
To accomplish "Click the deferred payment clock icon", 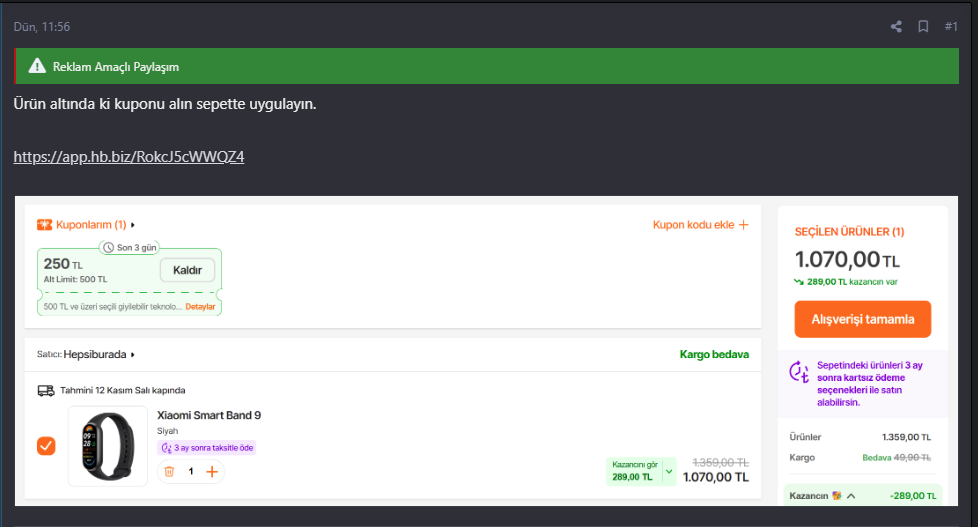I will (799, 372).
